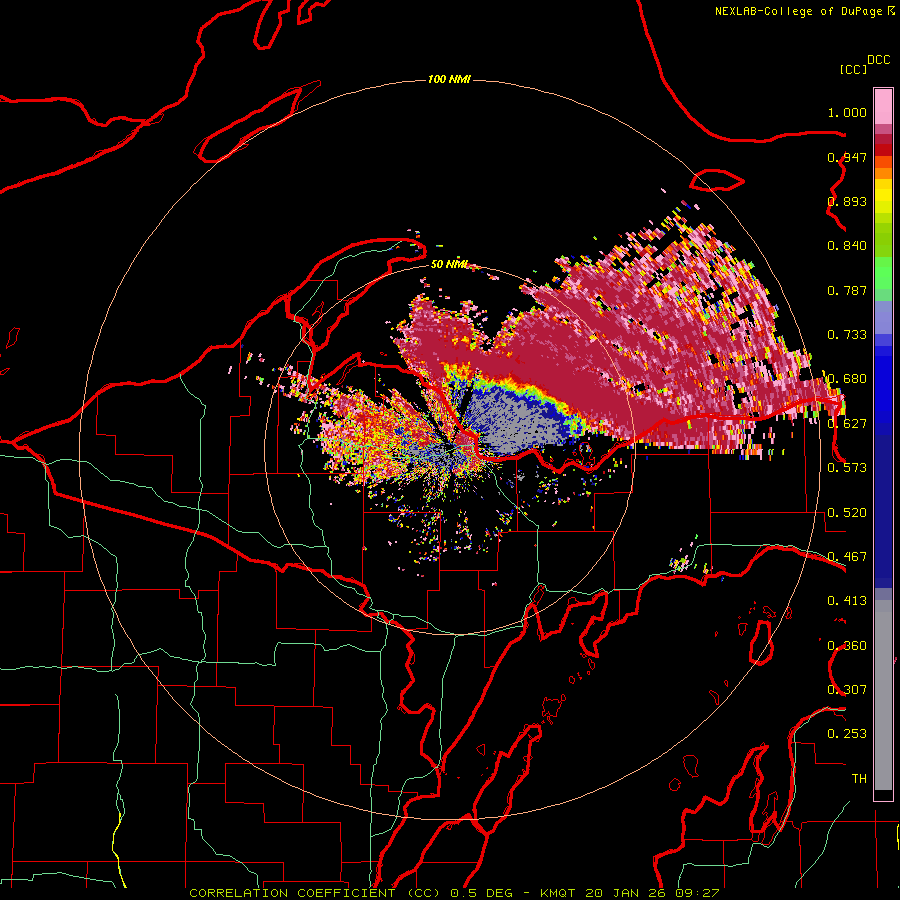Screen dimensions: 900x900
Task: Select the 0.733 scale value
Action: tap(847, 335)
